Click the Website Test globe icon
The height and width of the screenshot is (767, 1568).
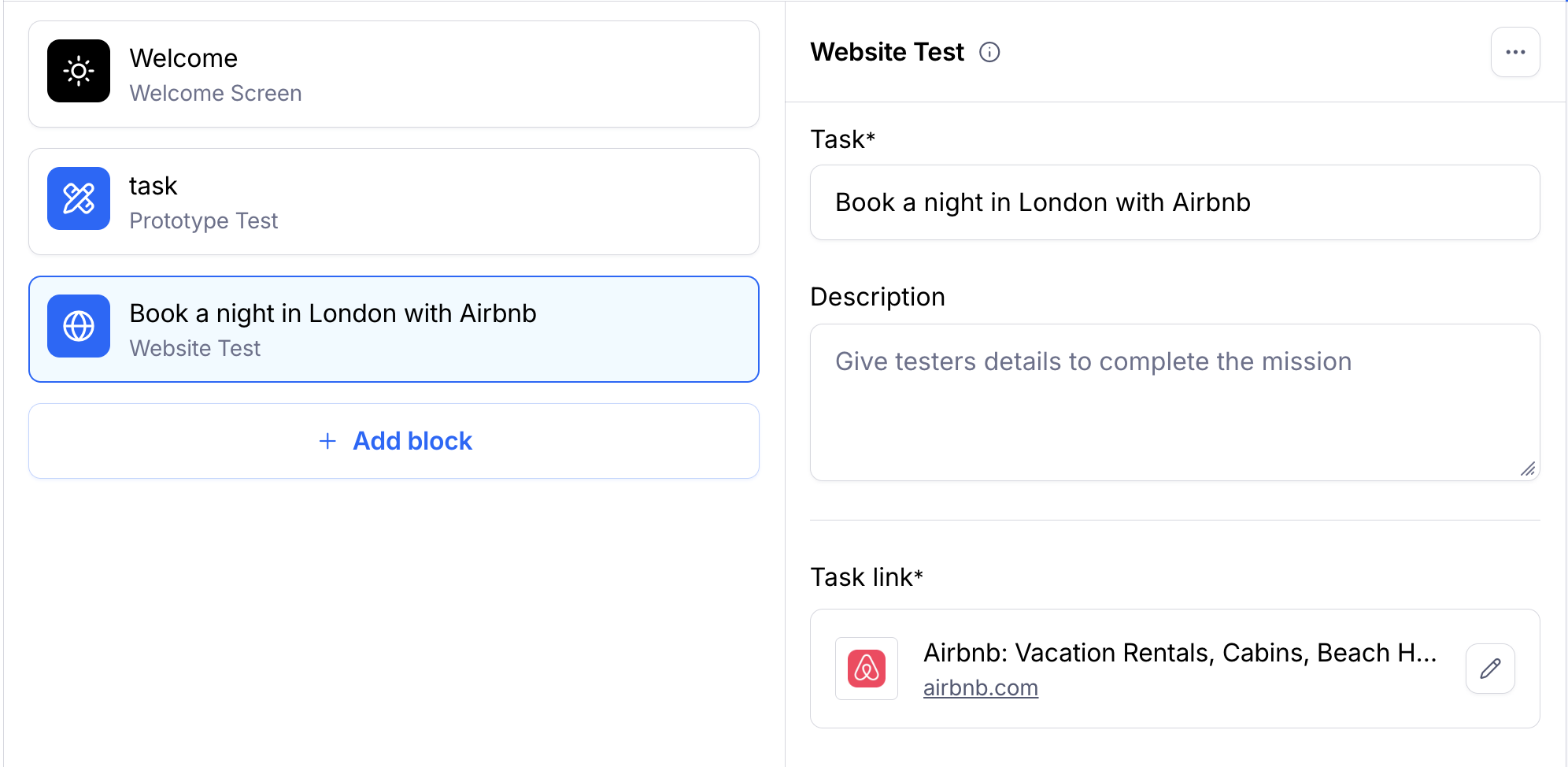pos(79,326)
